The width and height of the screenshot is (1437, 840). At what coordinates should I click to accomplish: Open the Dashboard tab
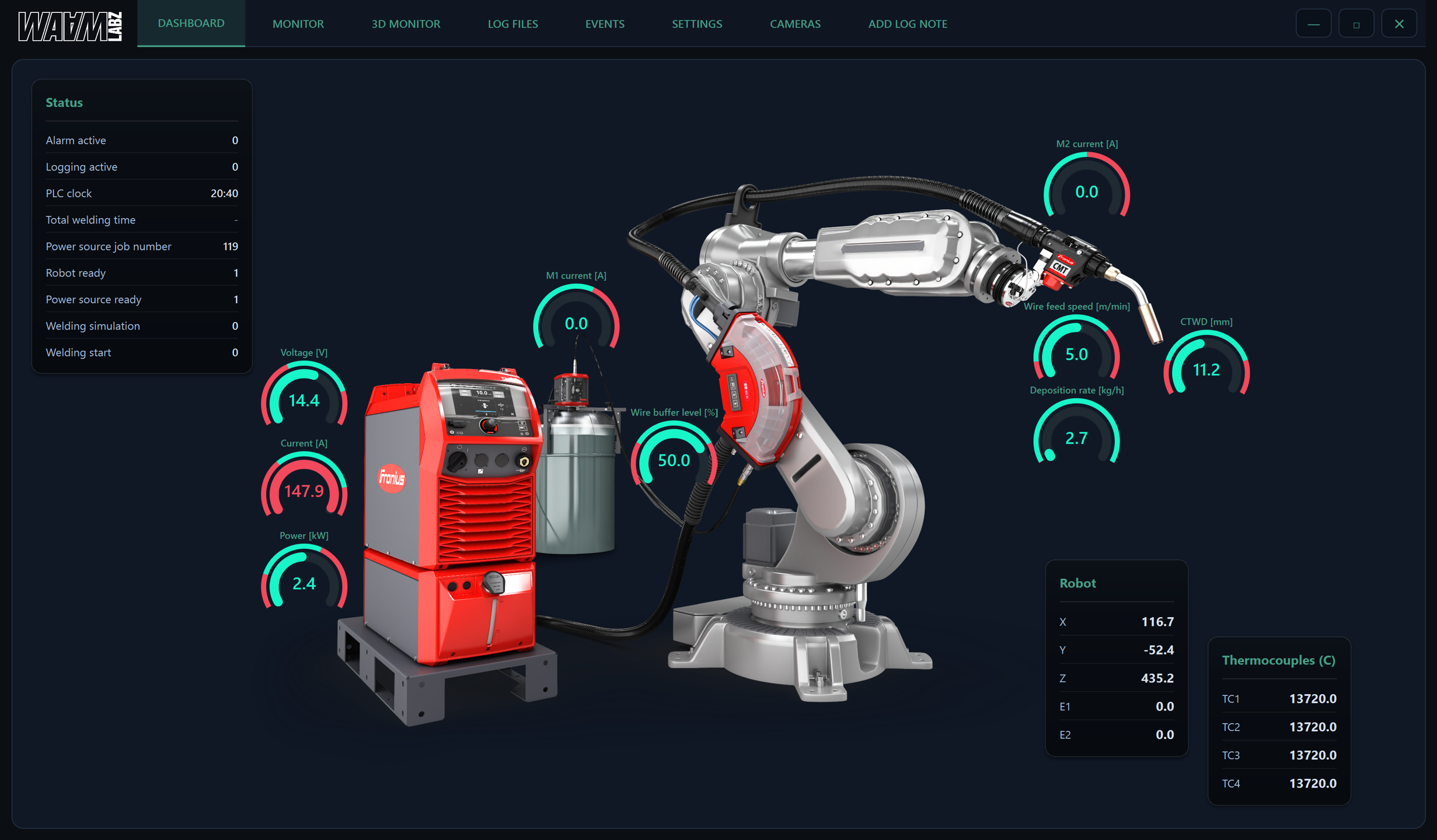point(191,23)
